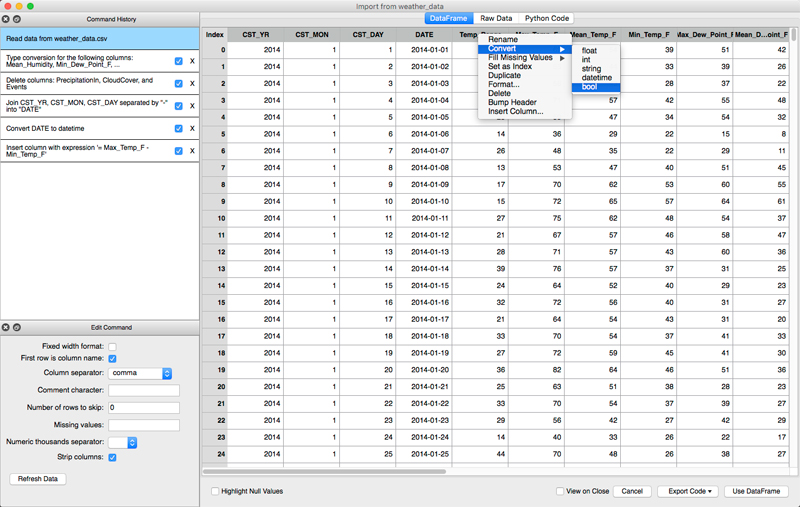Convert column to float
Viewport: 800px width, 507px height.
click(596, 50)
